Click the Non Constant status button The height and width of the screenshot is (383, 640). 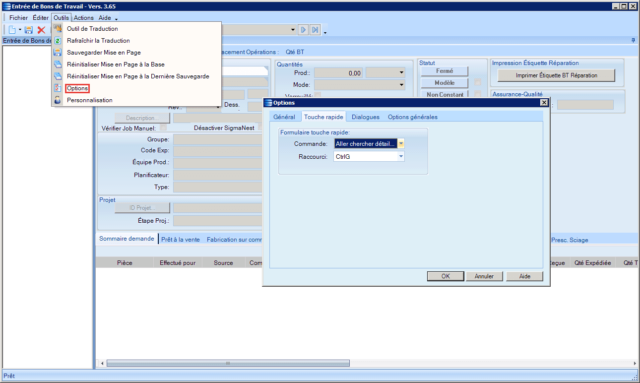(x=444, y=94)
